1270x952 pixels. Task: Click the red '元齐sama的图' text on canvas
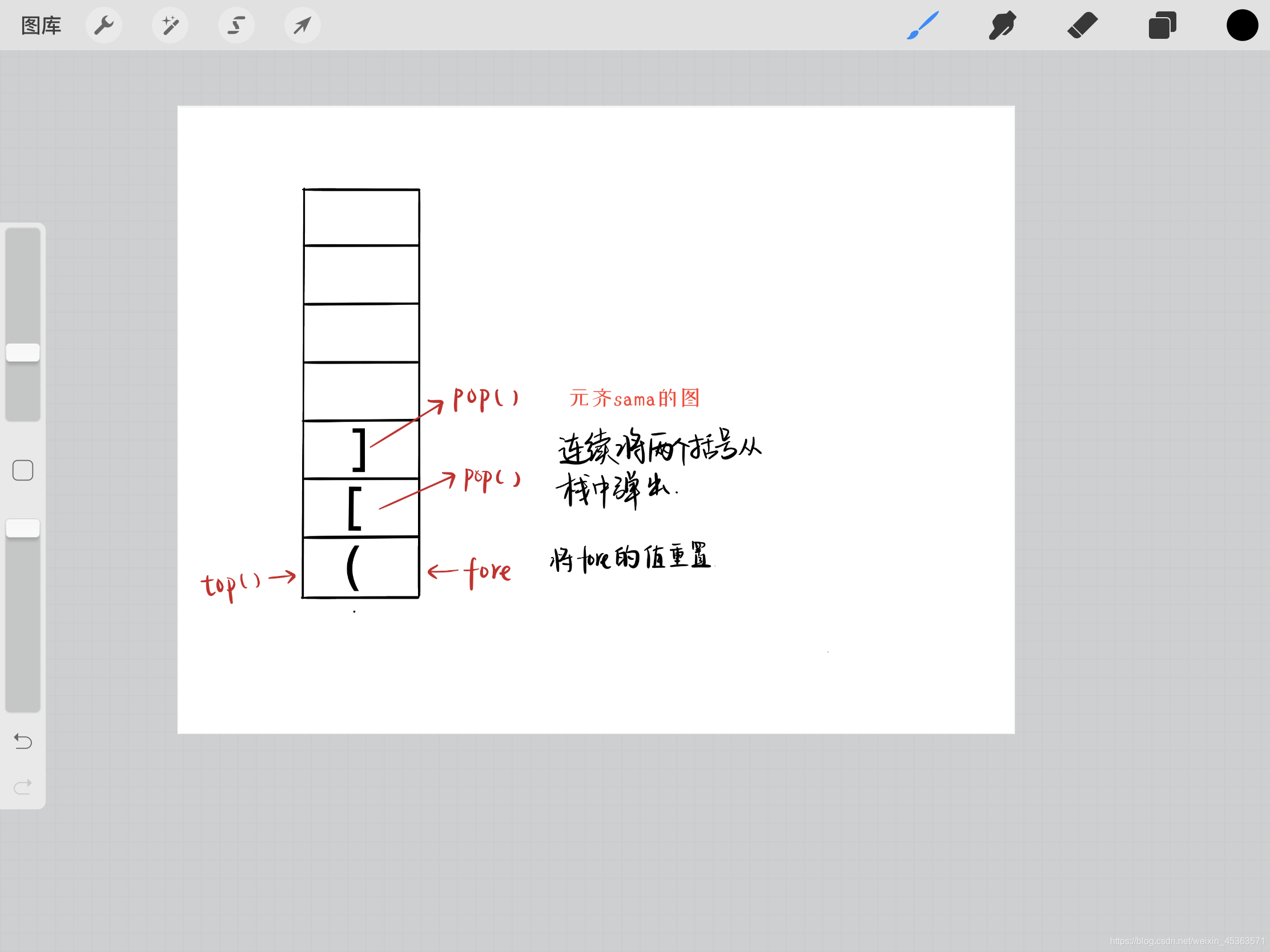(634, 398)
